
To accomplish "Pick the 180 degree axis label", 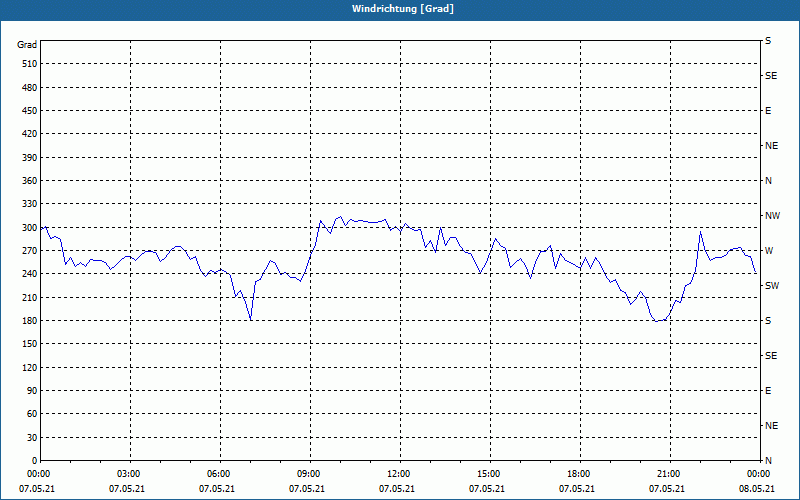I will coord(30,321).
